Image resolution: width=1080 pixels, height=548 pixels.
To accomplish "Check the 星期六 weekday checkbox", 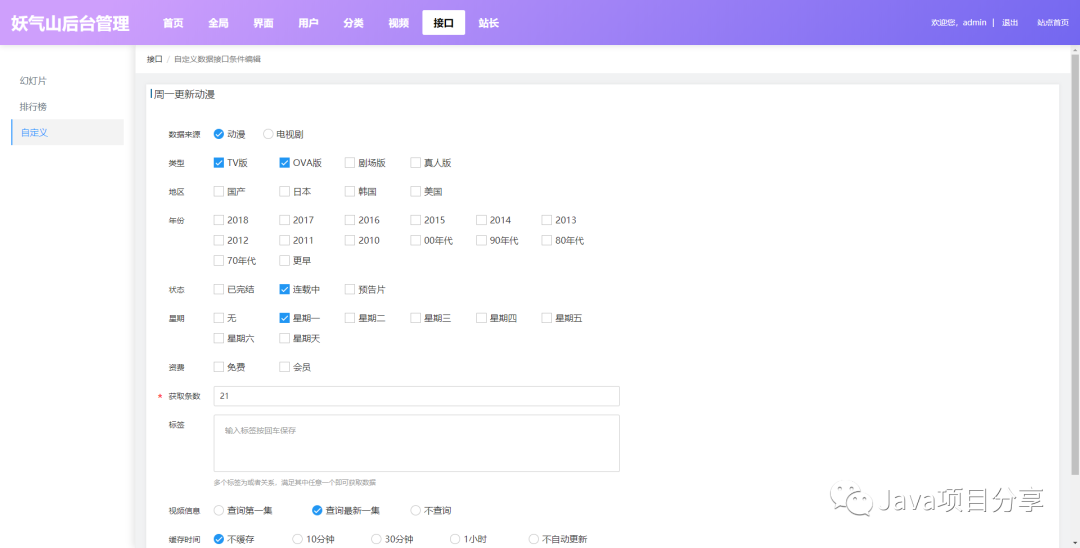I will tap(219, 339).
